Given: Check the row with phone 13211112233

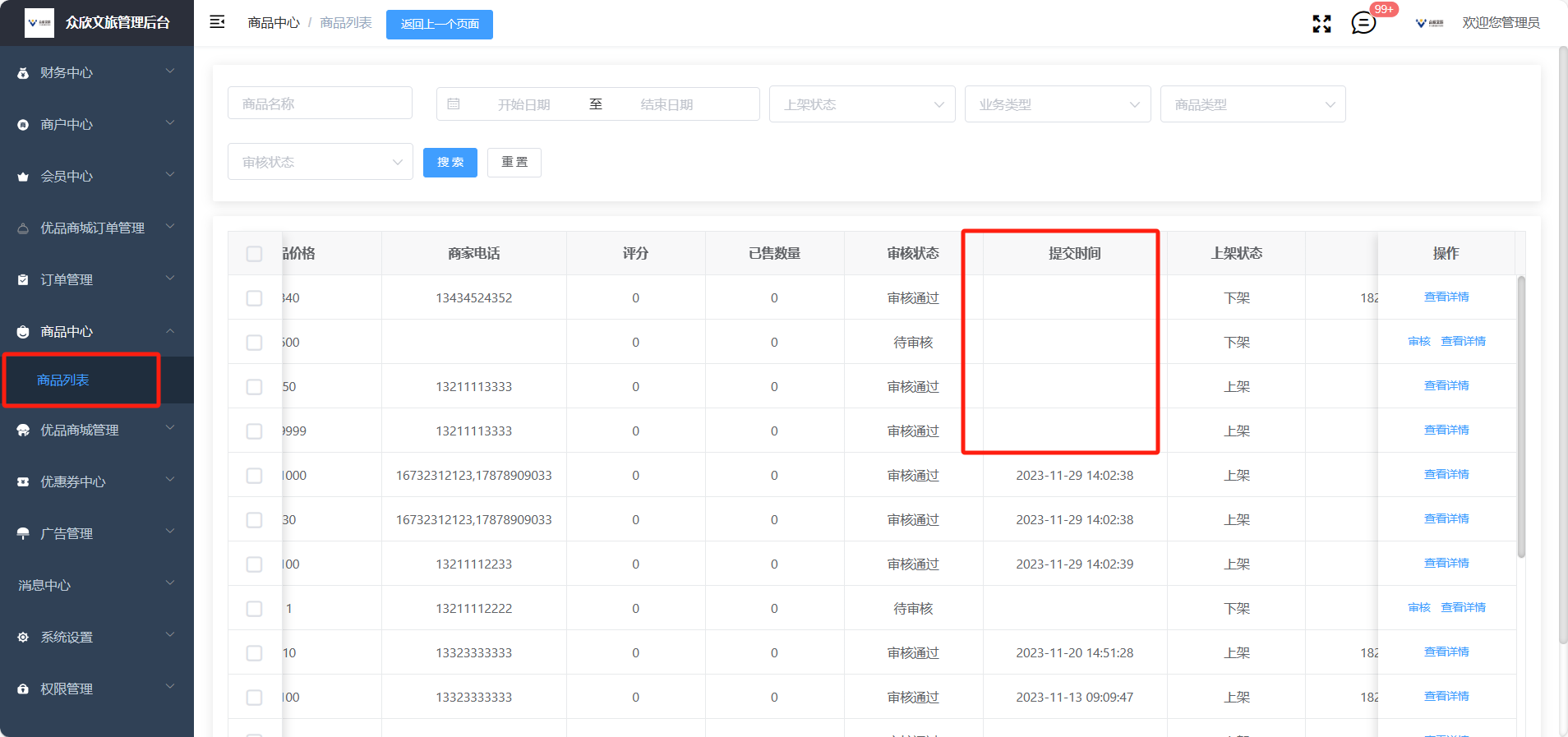Looking at the screenshot, I should click(x=254, y=564).
